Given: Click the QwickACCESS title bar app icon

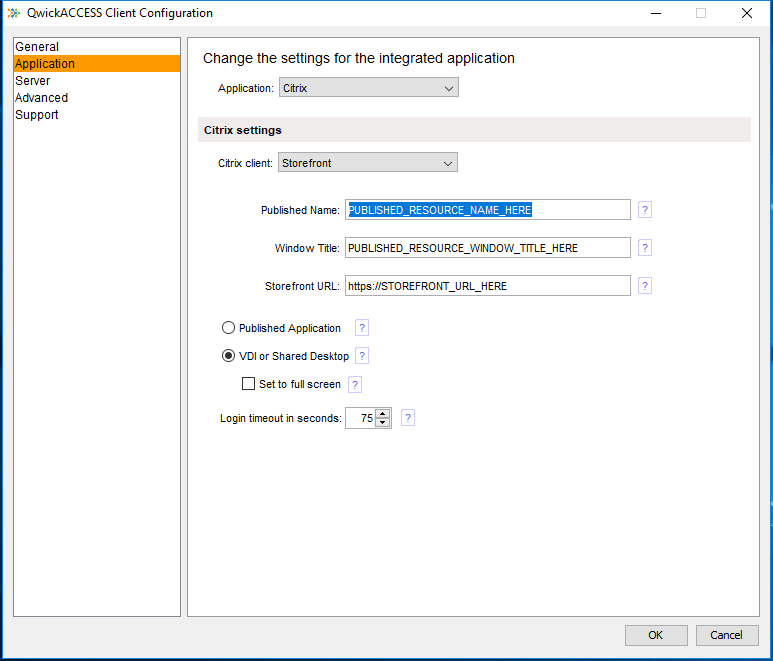Looking at the screenshot, I should pos(14,13).
